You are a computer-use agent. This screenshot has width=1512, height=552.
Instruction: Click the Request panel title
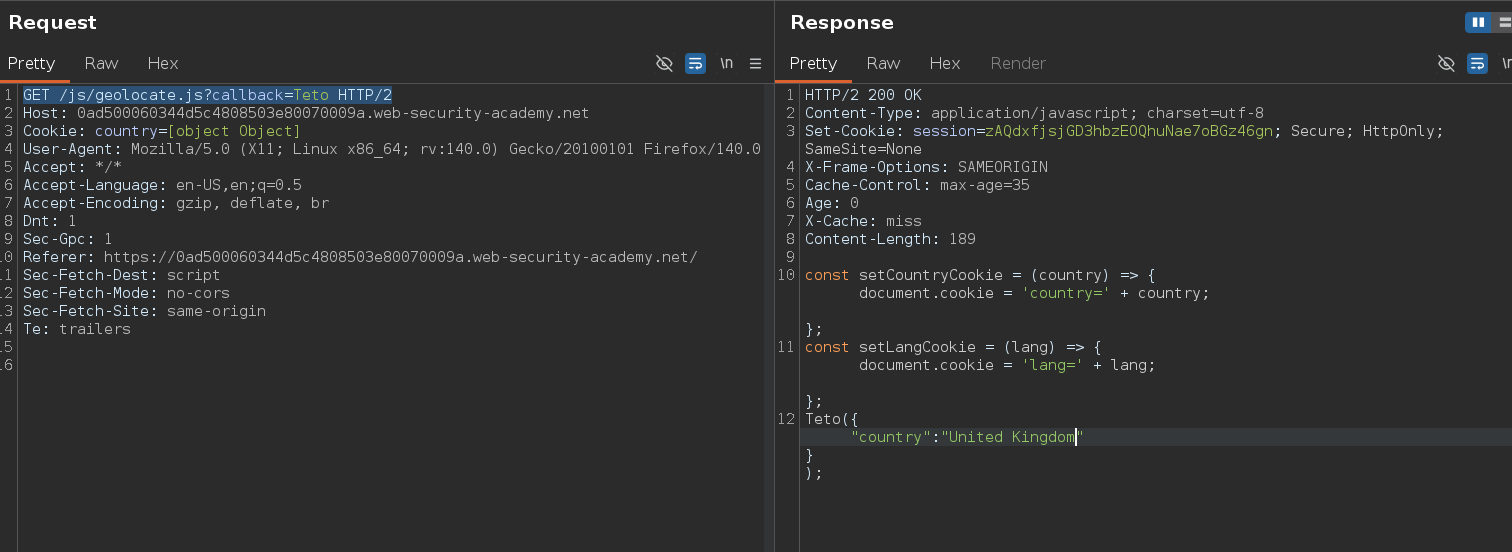(53, 22)
